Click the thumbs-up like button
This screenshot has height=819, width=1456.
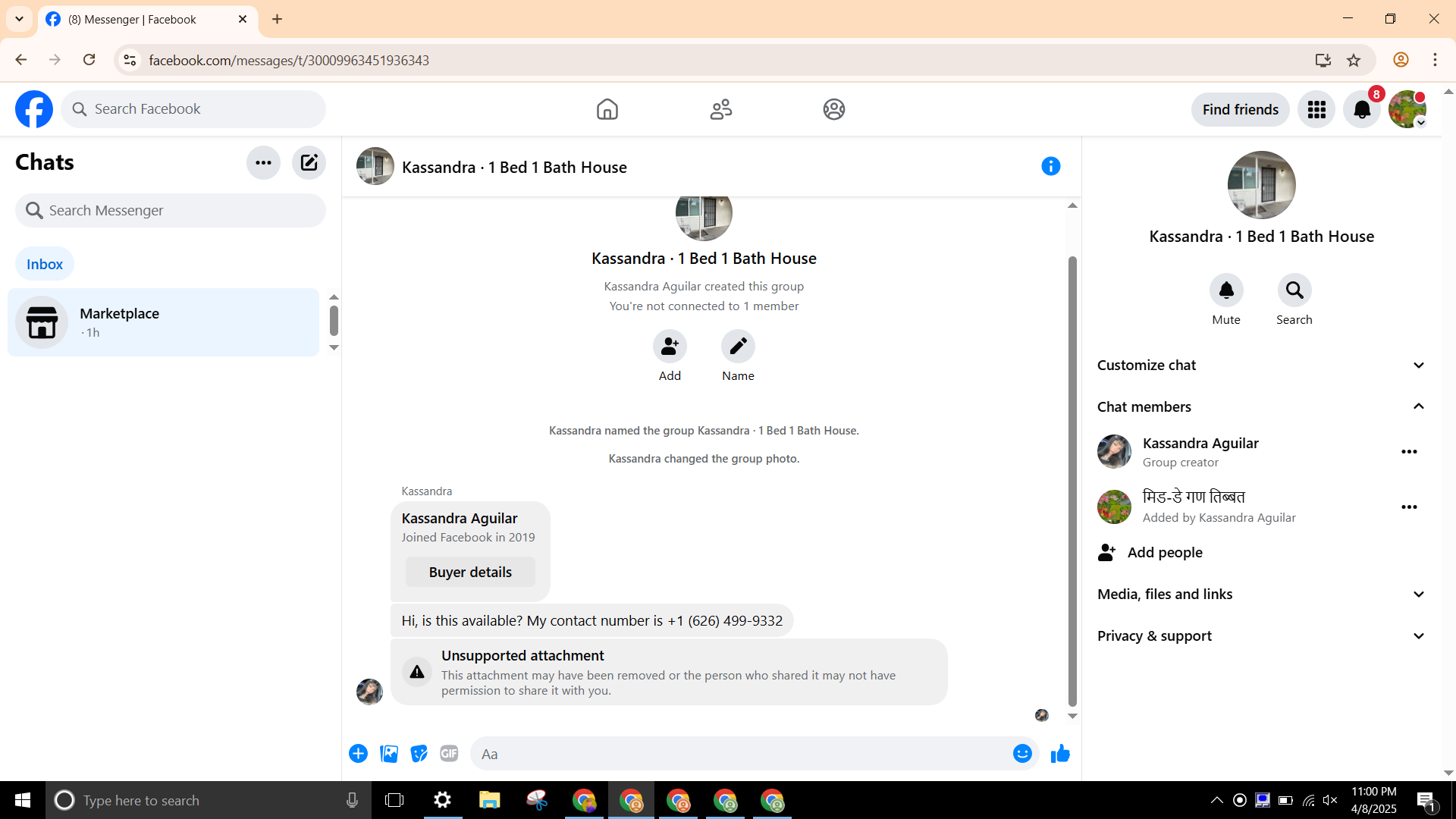point(1060,754)
